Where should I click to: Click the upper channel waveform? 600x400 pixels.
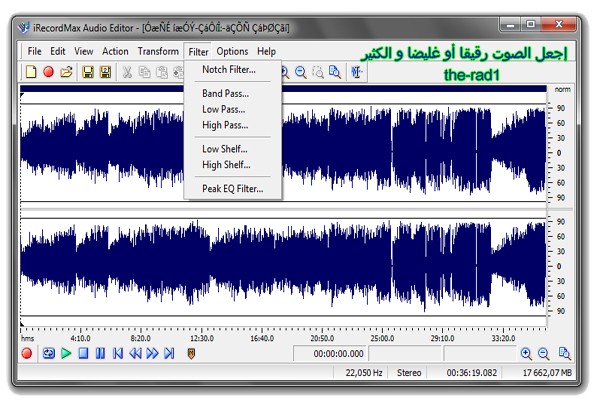coord(284,152)
